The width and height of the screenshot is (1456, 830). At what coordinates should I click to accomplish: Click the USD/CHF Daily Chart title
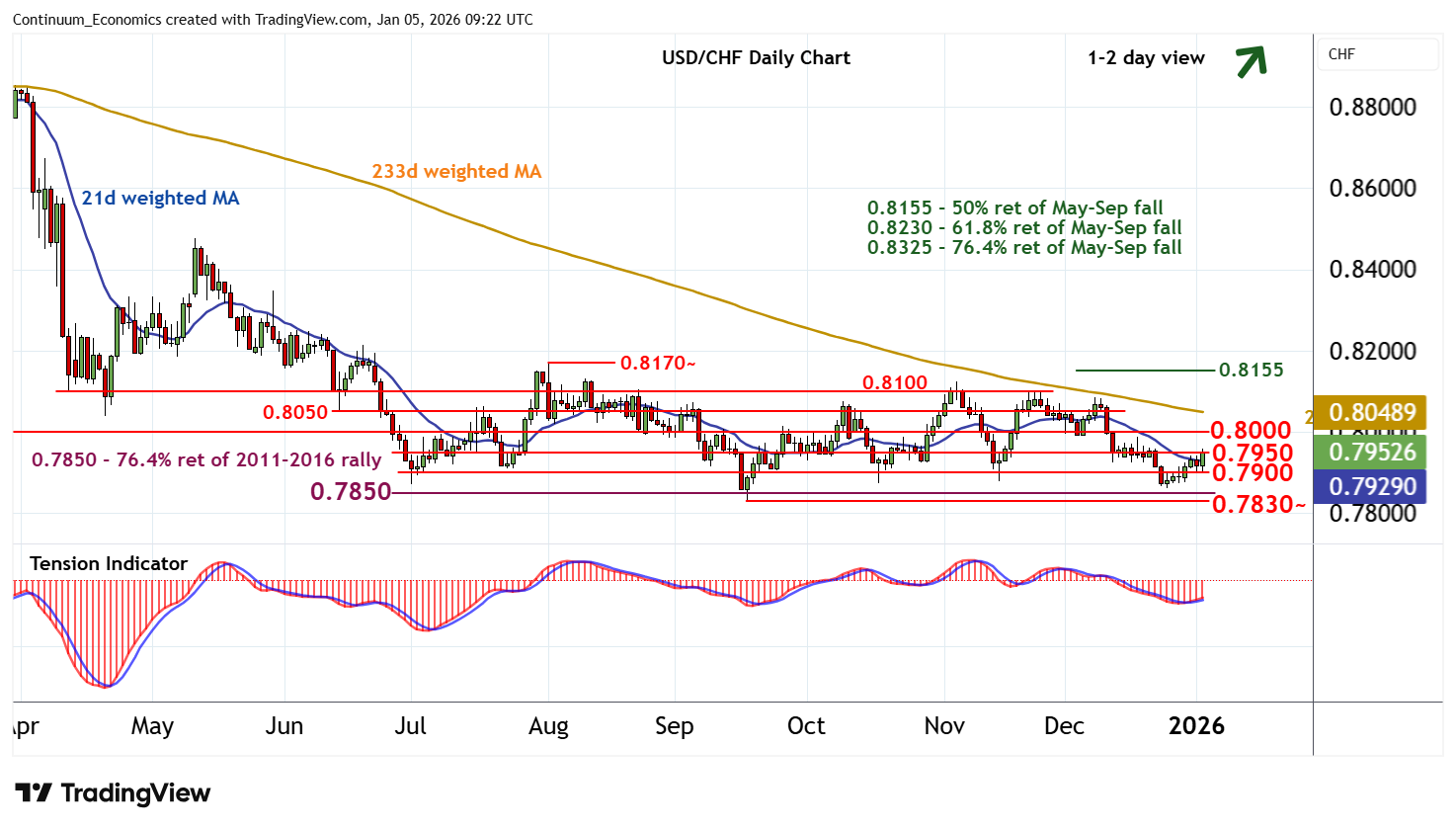tap(756, 57)
